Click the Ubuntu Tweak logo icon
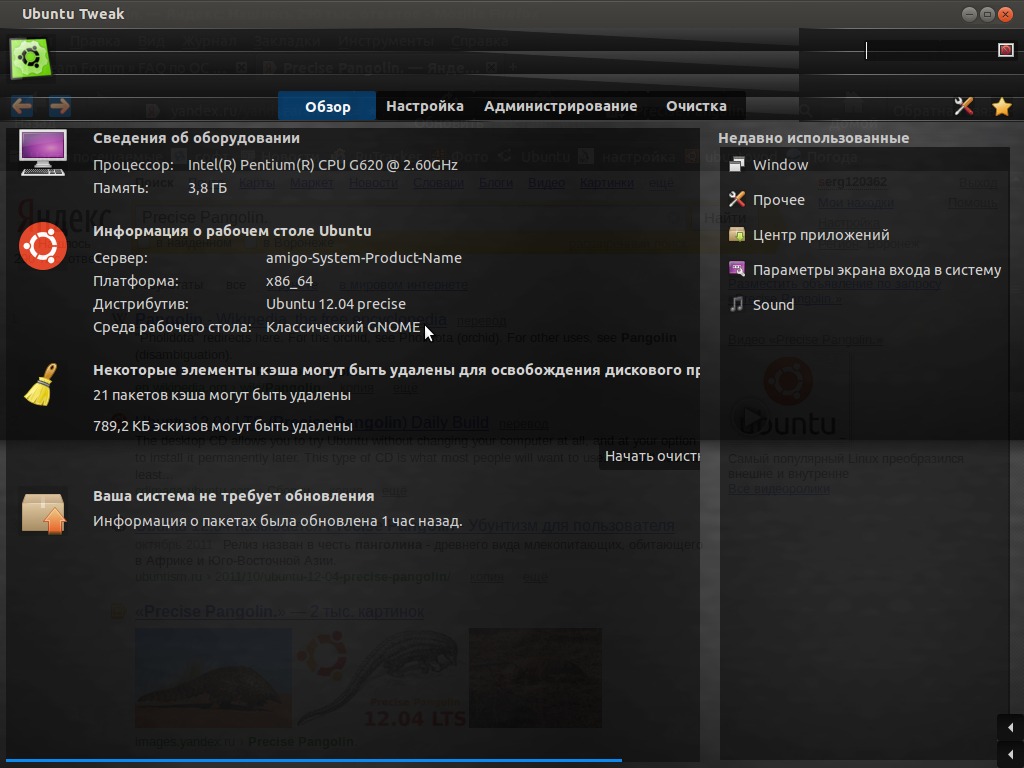This screenshot has width=1024, height=768. click(30, 58)
